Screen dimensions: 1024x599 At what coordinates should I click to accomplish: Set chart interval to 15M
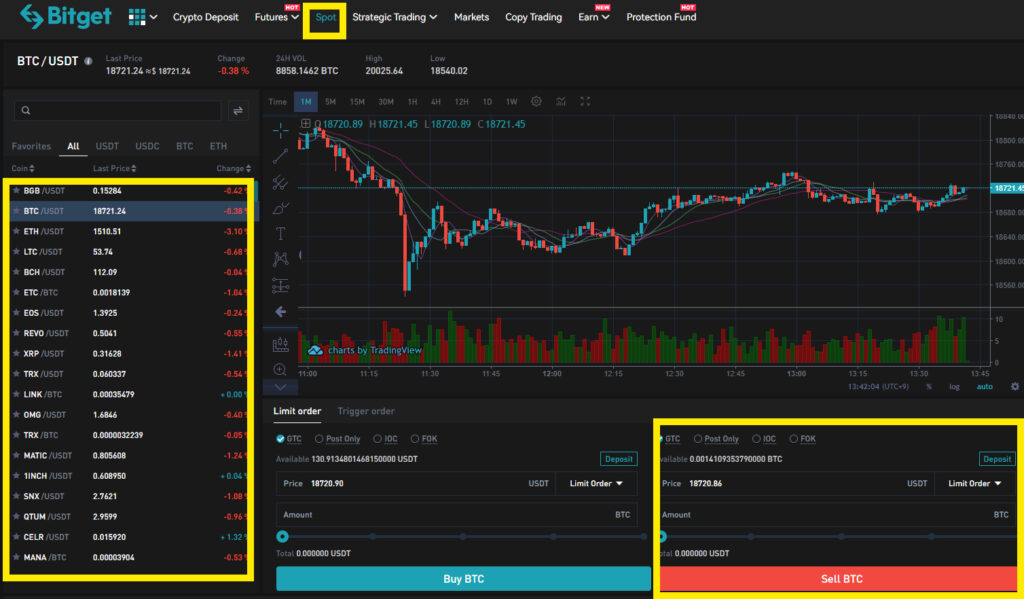[357, 101]
